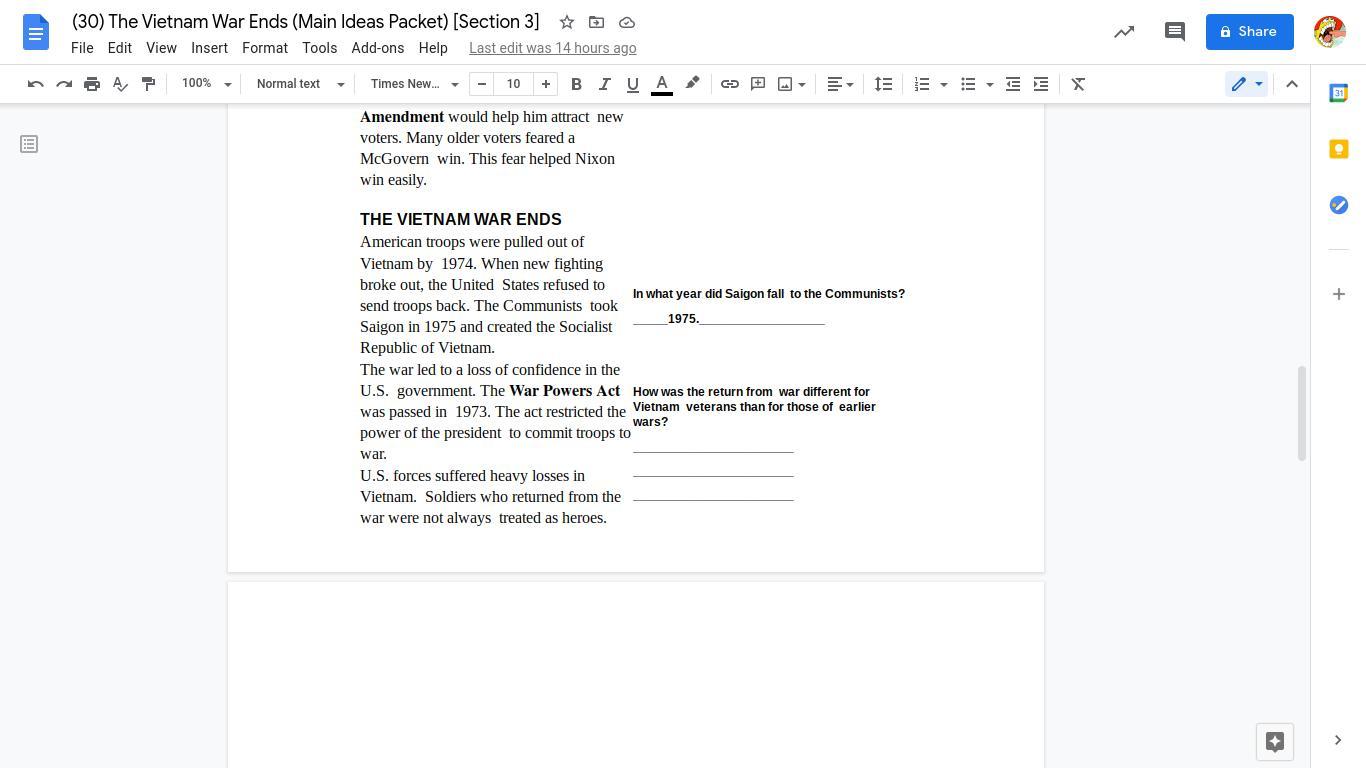Viewport: 1366px width, 768px height.
Task: Open Google Tasks side panel
Action: tap(1339, 205)
